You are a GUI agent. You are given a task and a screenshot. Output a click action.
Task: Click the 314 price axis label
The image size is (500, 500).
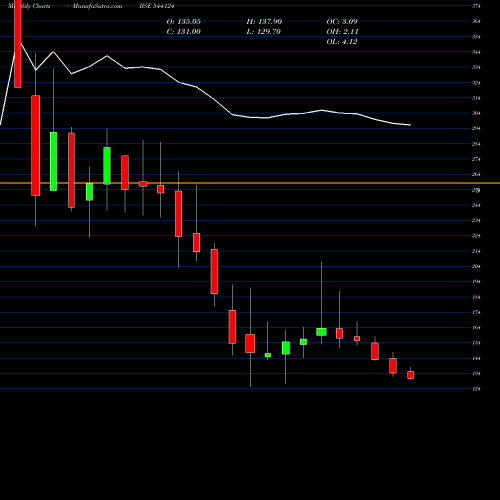[x=476, y=98]
